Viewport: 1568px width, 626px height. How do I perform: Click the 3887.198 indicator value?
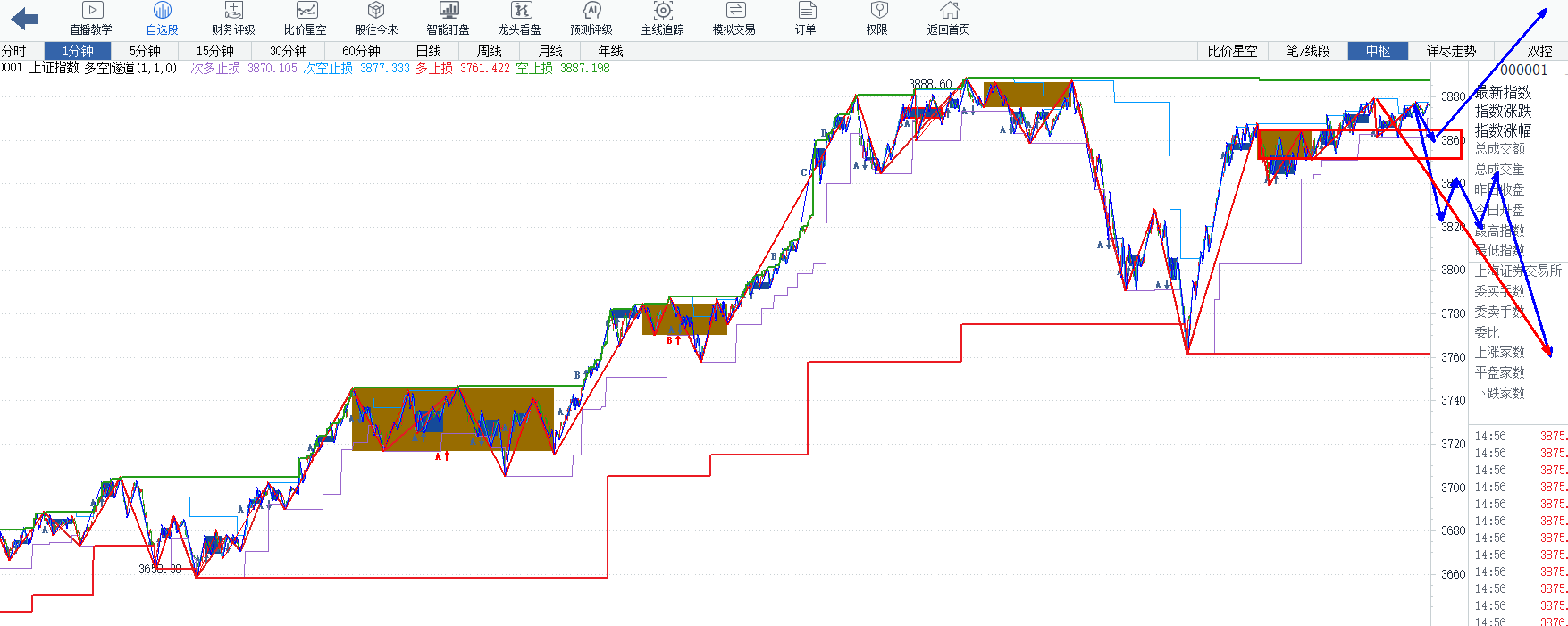click(x=585, y=68)
